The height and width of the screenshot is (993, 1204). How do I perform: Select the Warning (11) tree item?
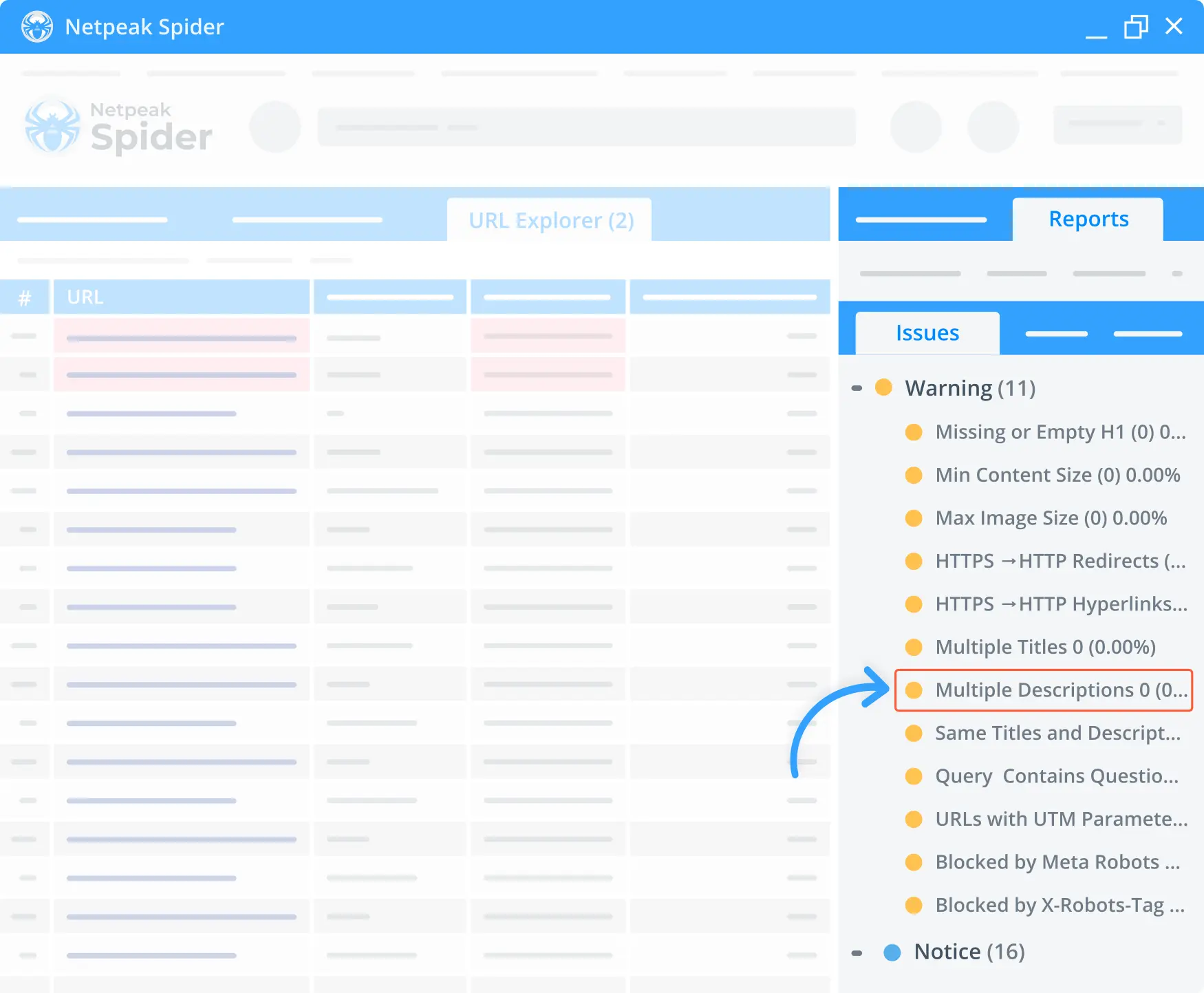point(970,388)
